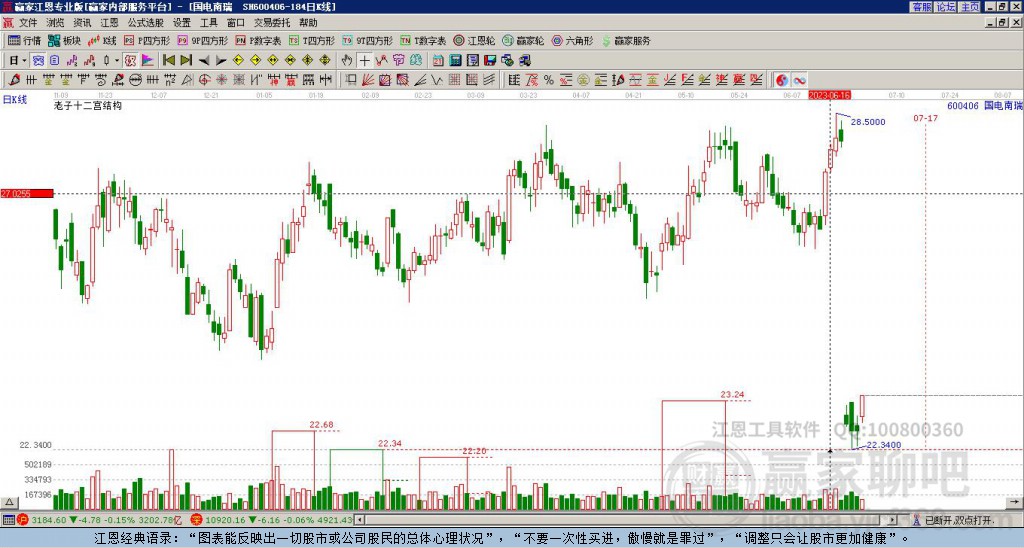Open the 交易委托 menu
This screenshot has height=548, width=1024.
click(x=272, y=23)
